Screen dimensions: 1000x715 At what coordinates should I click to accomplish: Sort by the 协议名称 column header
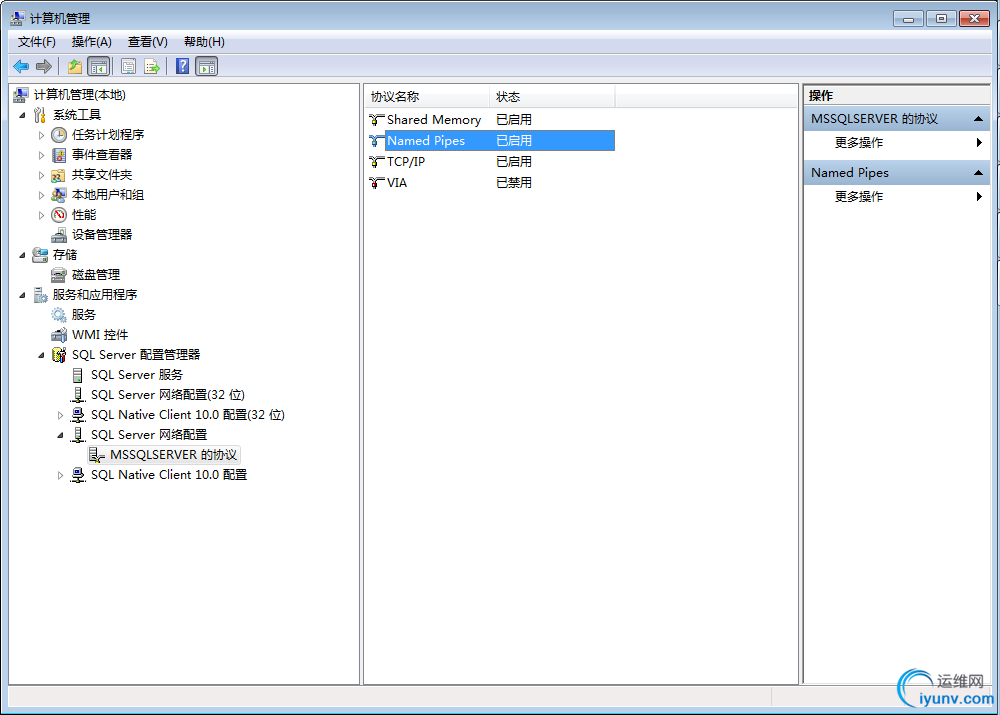coord(427,97)
